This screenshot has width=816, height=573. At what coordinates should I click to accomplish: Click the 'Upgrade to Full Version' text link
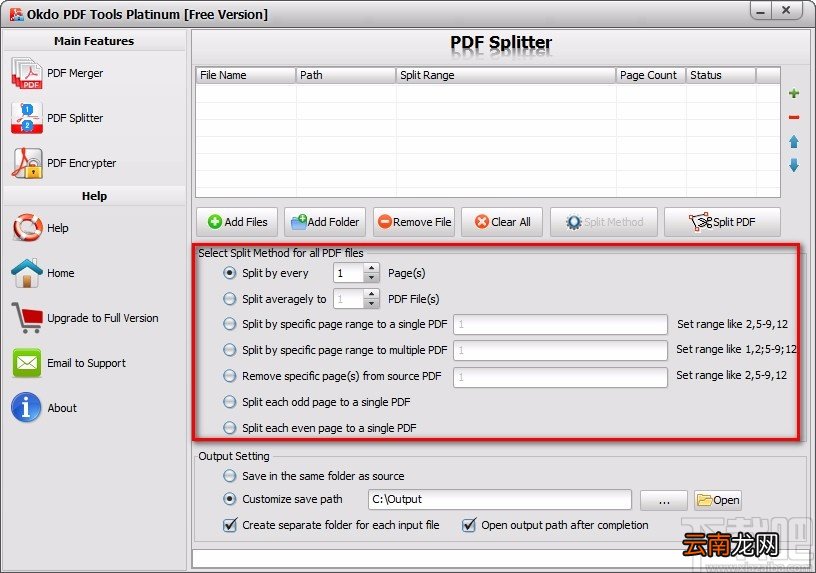coord(103,318)
